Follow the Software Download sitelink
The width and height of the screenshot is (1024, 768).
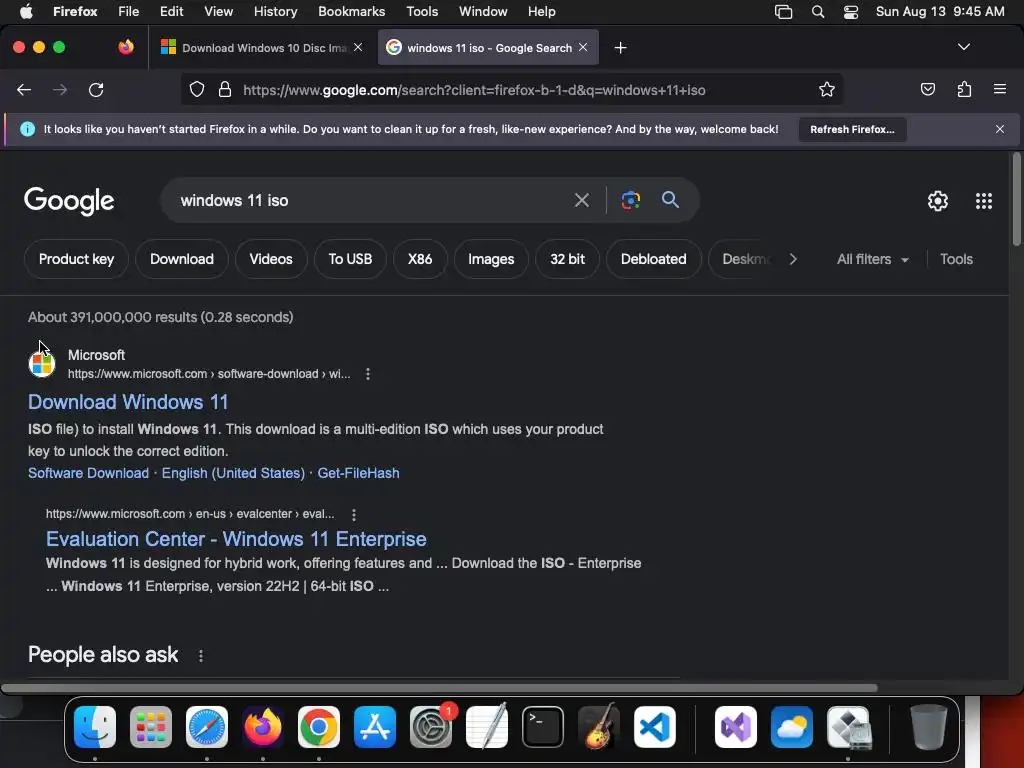pyautogui.click(x=88, y=473)
